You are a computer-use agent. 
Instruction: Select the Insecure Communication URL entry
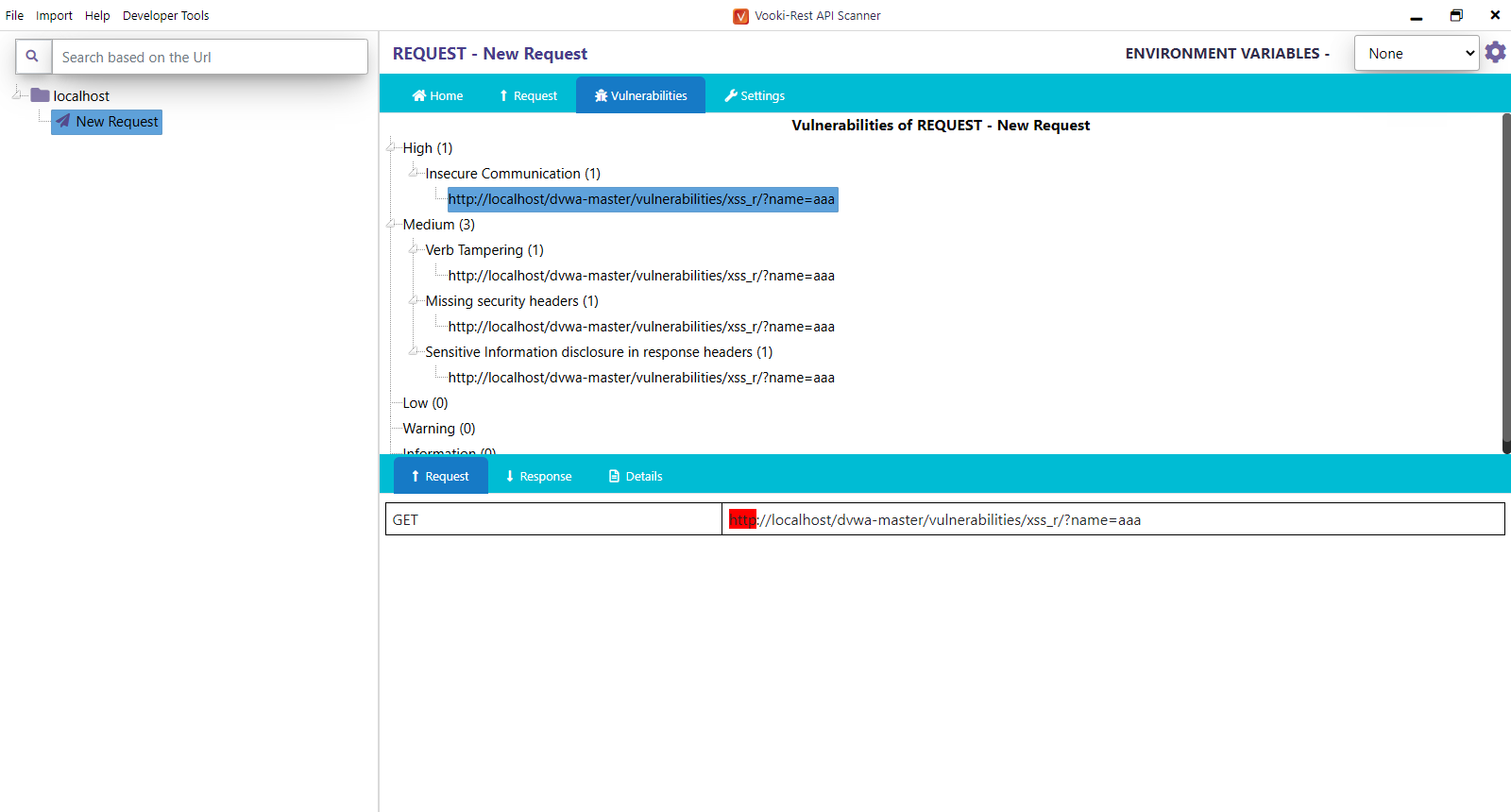click(642, 199)
